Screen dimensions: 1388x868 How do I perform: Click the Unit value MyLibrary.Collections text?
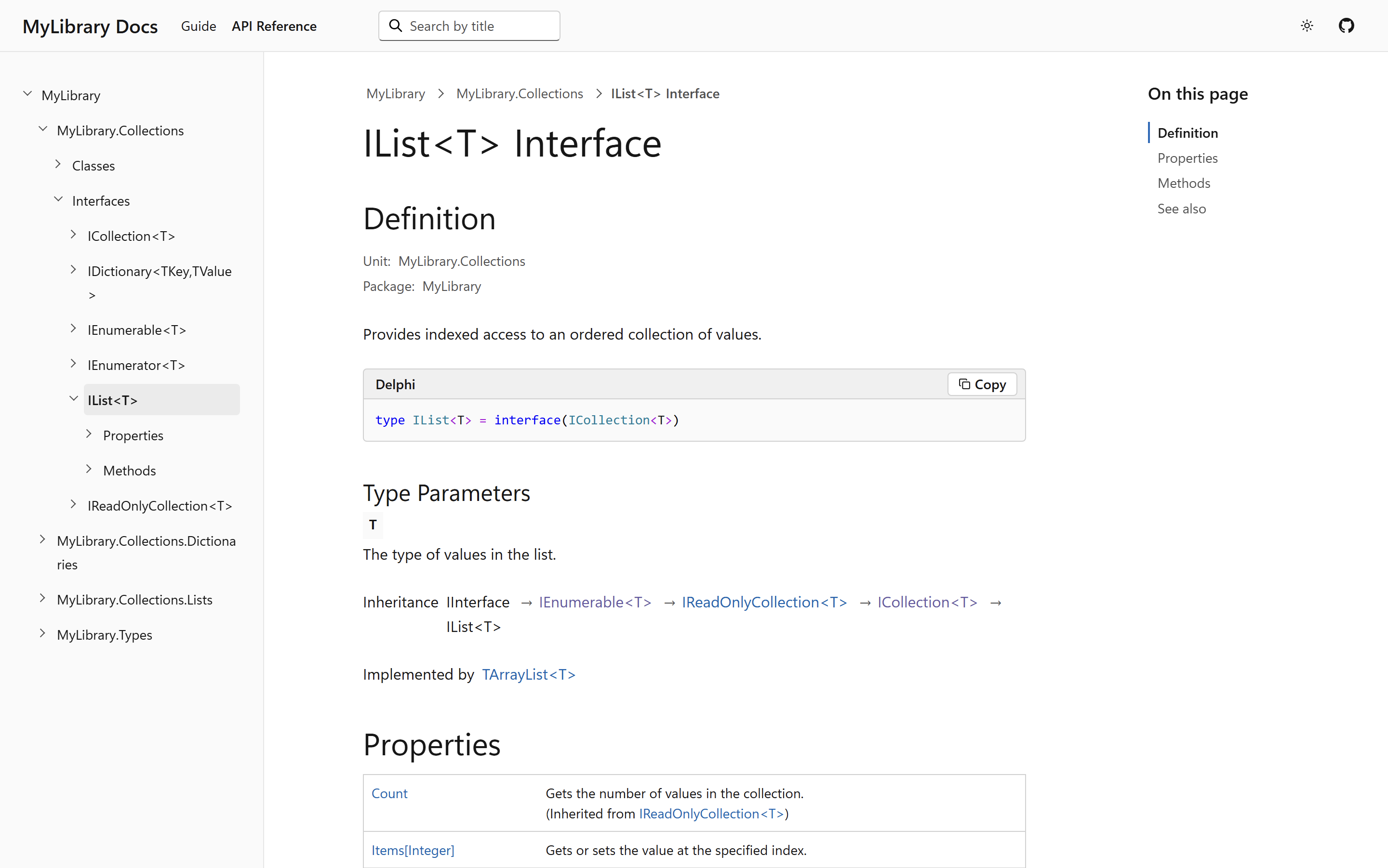pyautogui.click(x=462, y=261)
